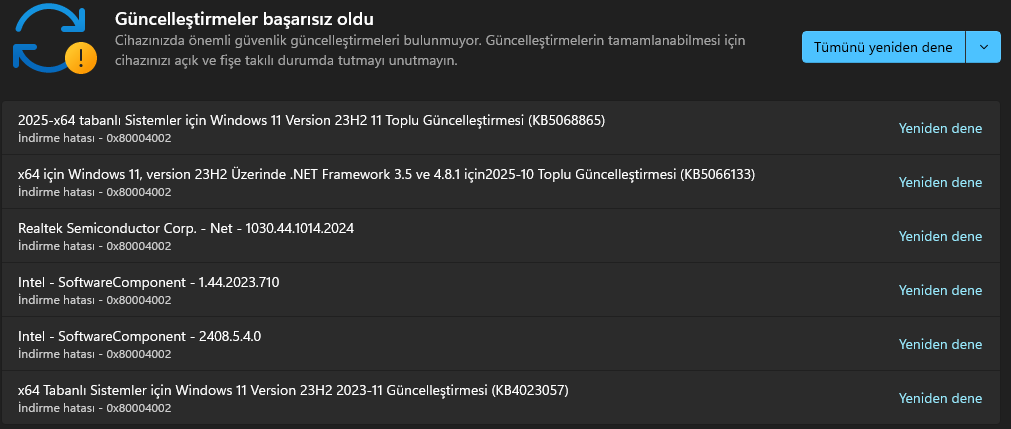Retry Intel SoftwareComponent 2408.5.4.0 download
Image resolution: width=1011 pixels, height=429 pixels.
click(940, 345)
